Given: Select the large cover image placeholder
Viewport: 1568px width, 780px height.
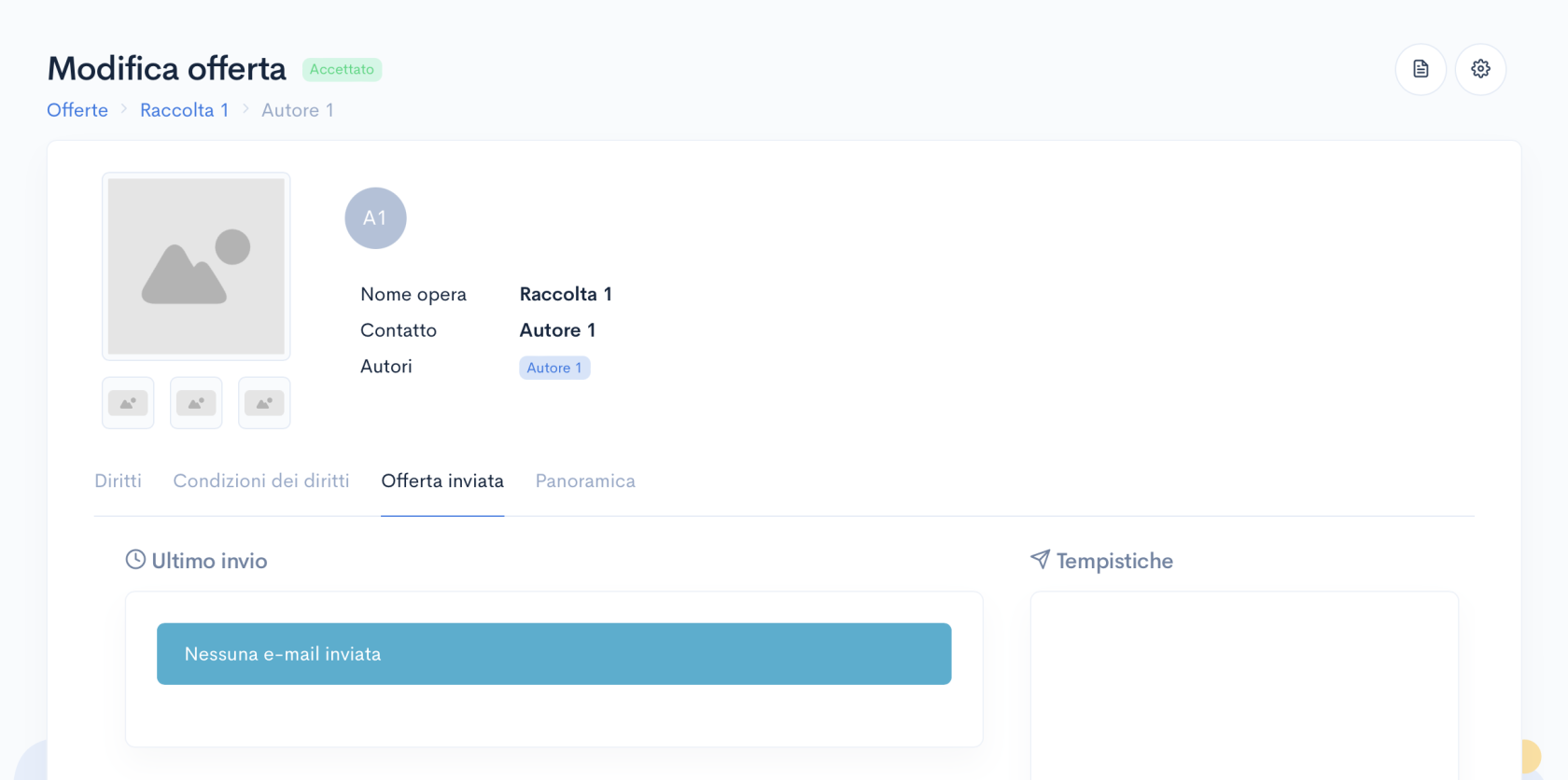Looking at the screenshot, I should tap(196, 266).
